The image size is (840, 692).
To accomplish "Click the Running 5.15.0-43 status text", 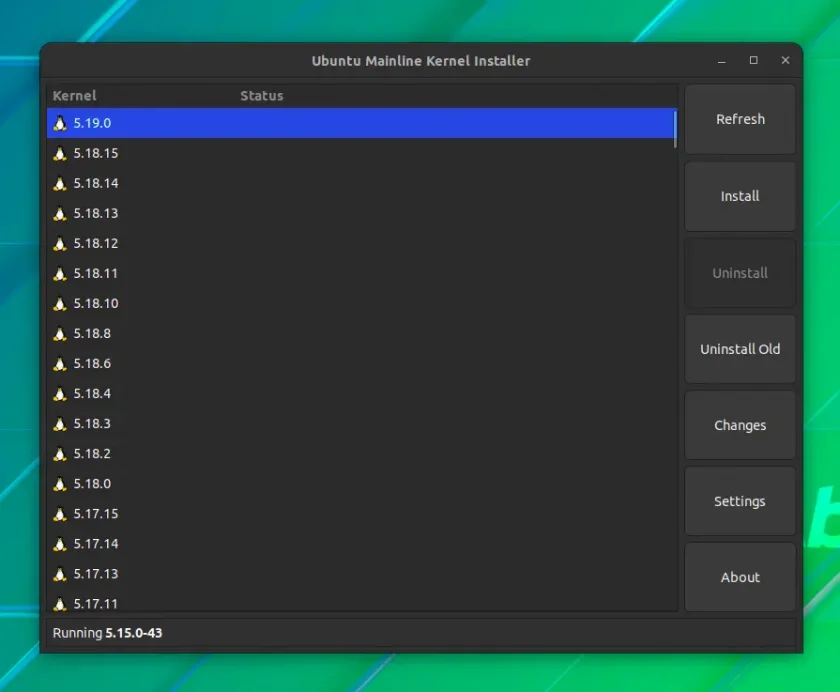I will coord(107,633).
